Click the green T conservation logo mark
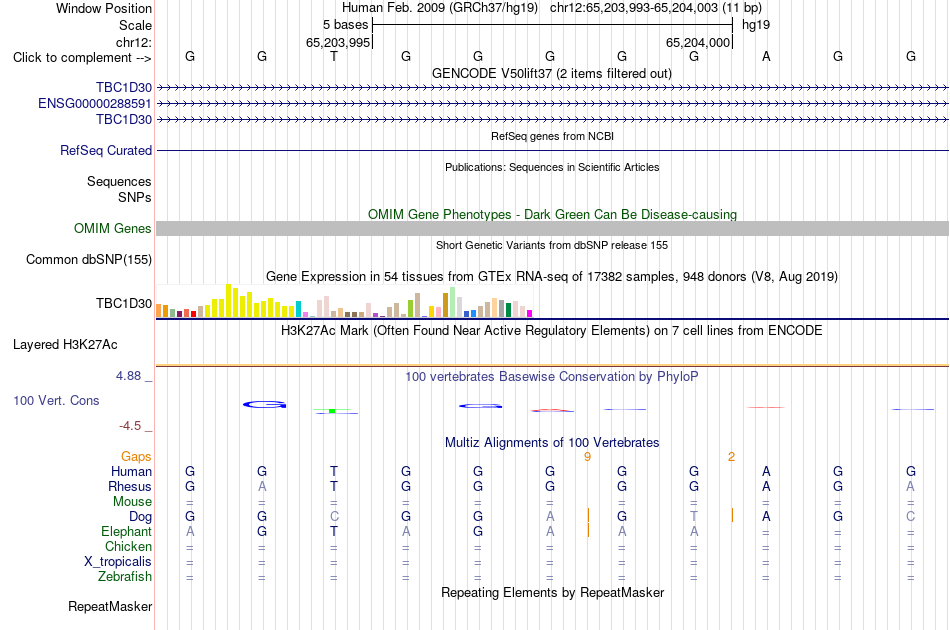 pos(332,411)
